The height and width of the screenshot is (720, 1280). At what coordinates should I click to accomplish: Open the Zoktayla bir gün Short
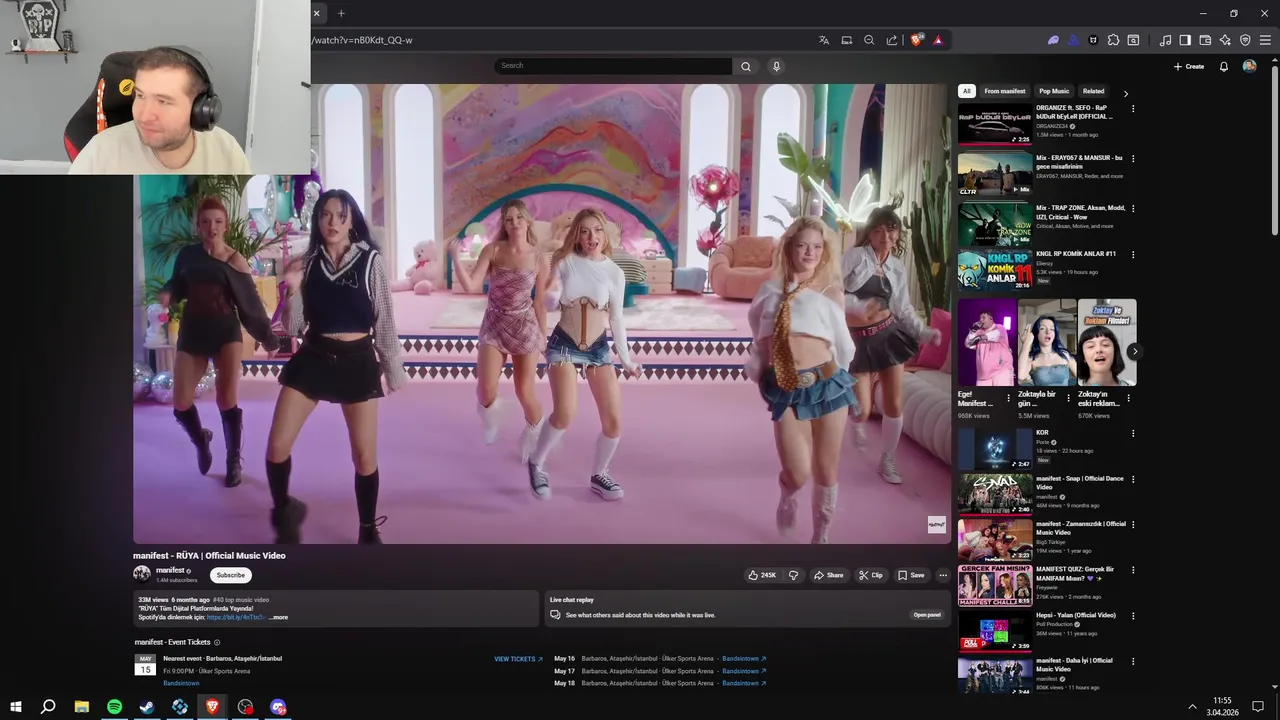(x=1047, y=342)
